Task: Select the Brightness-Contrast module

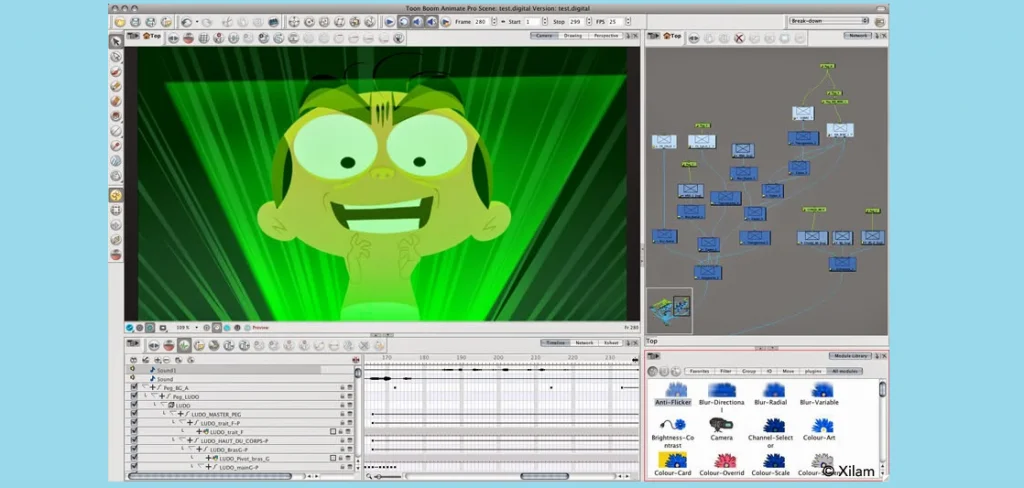Action: tap(672, 433)
